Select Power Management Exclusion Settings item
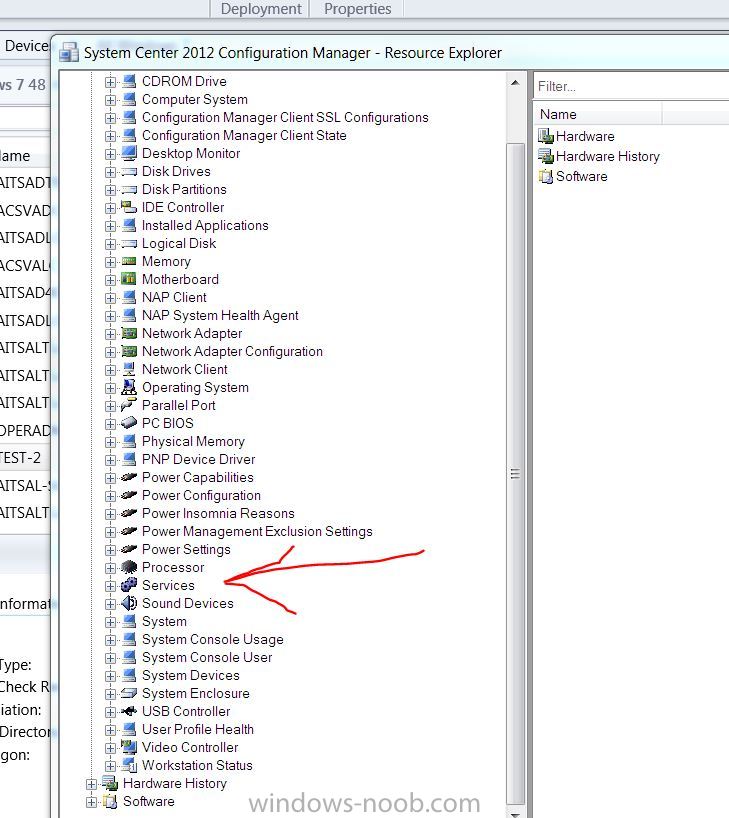The width and height of the screenshot is (729, 818). [x=257, y=532]
